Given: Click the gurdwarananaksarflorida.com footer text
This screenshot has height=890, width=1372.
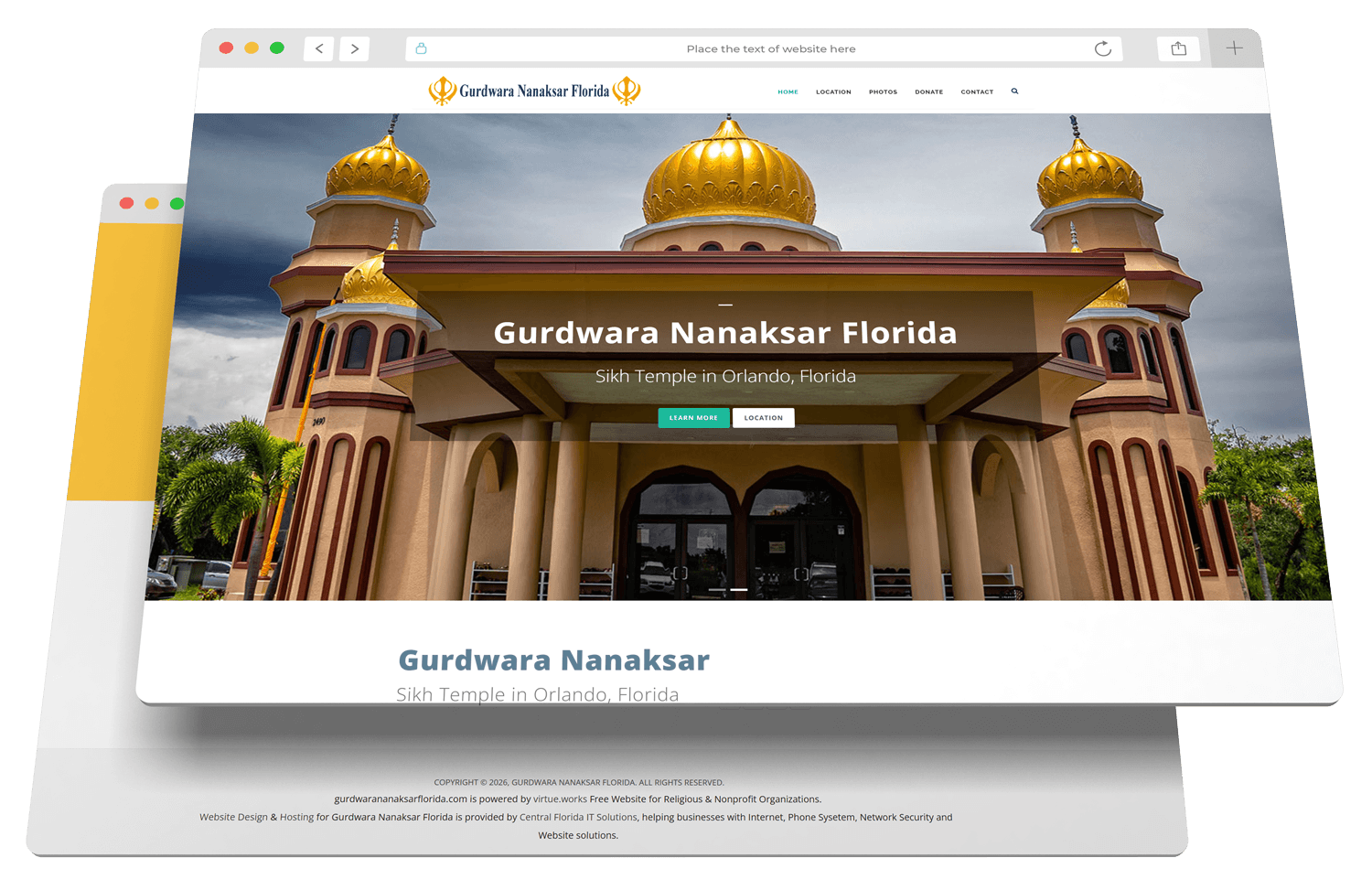Looking at the screenshot, I should pyautogui.click(x=401, y=799).
